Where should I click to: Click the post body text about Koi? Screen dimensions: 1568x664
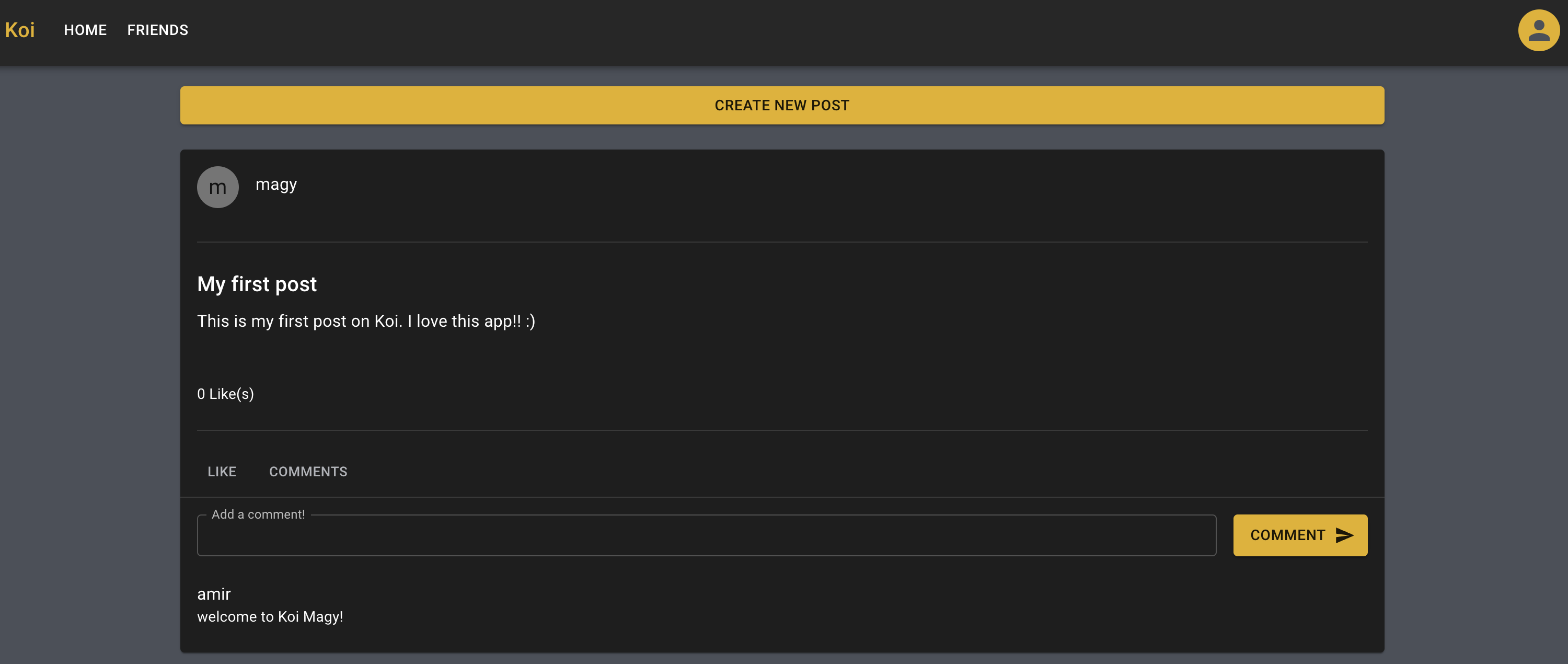coord(366,322)
